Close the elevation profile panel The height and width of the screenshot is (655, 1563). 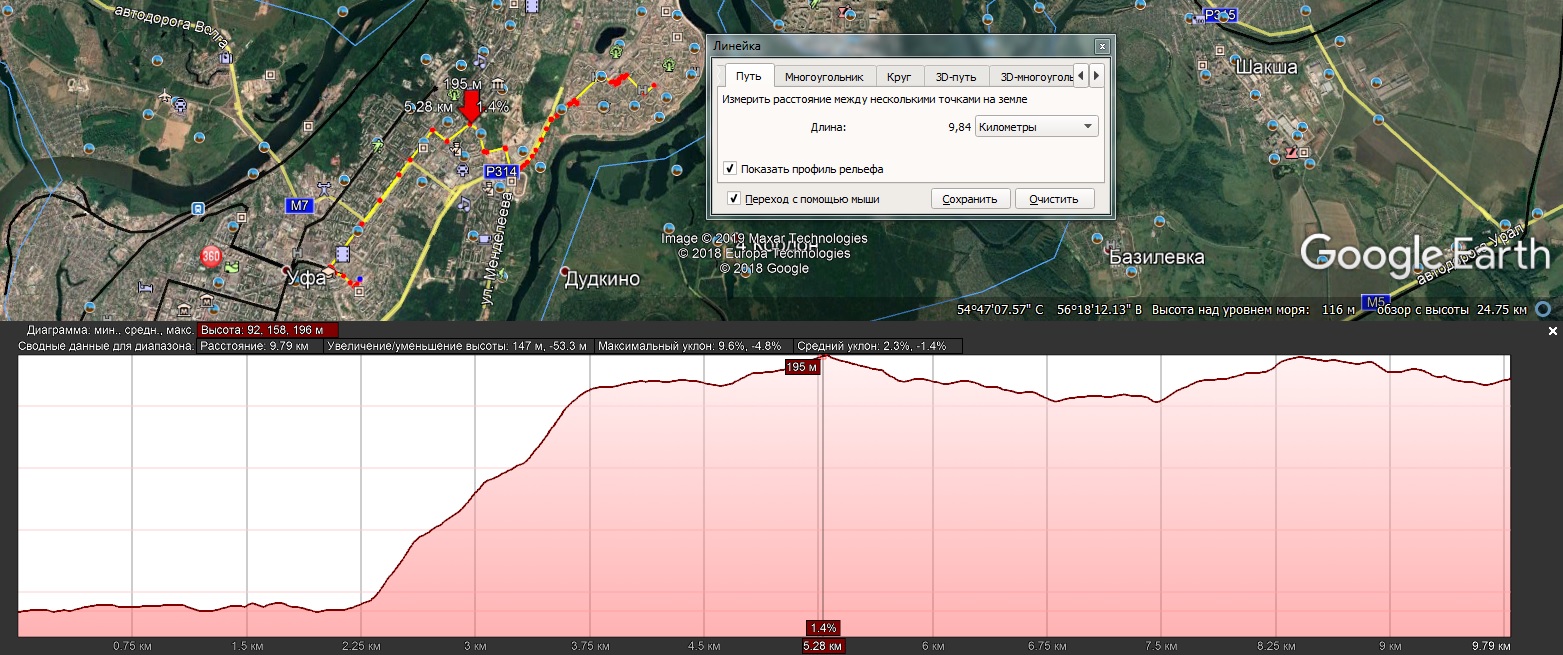(1553, 331)
